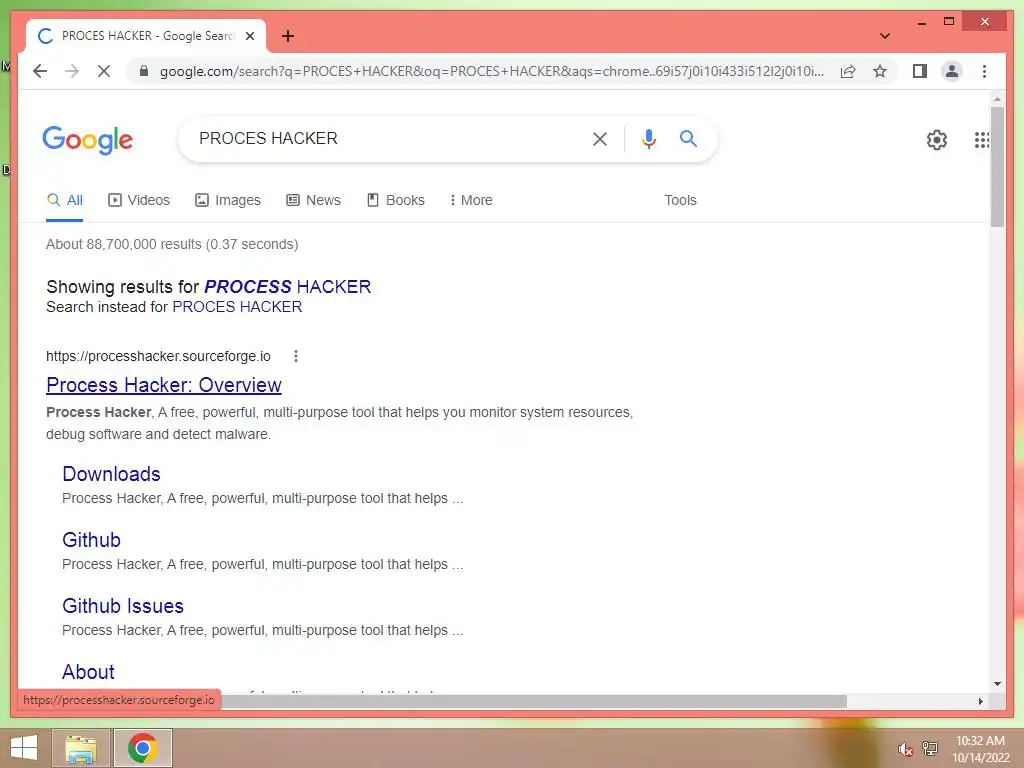
Task: Open result options next to sourceforge URL
Action: [296, 356]
